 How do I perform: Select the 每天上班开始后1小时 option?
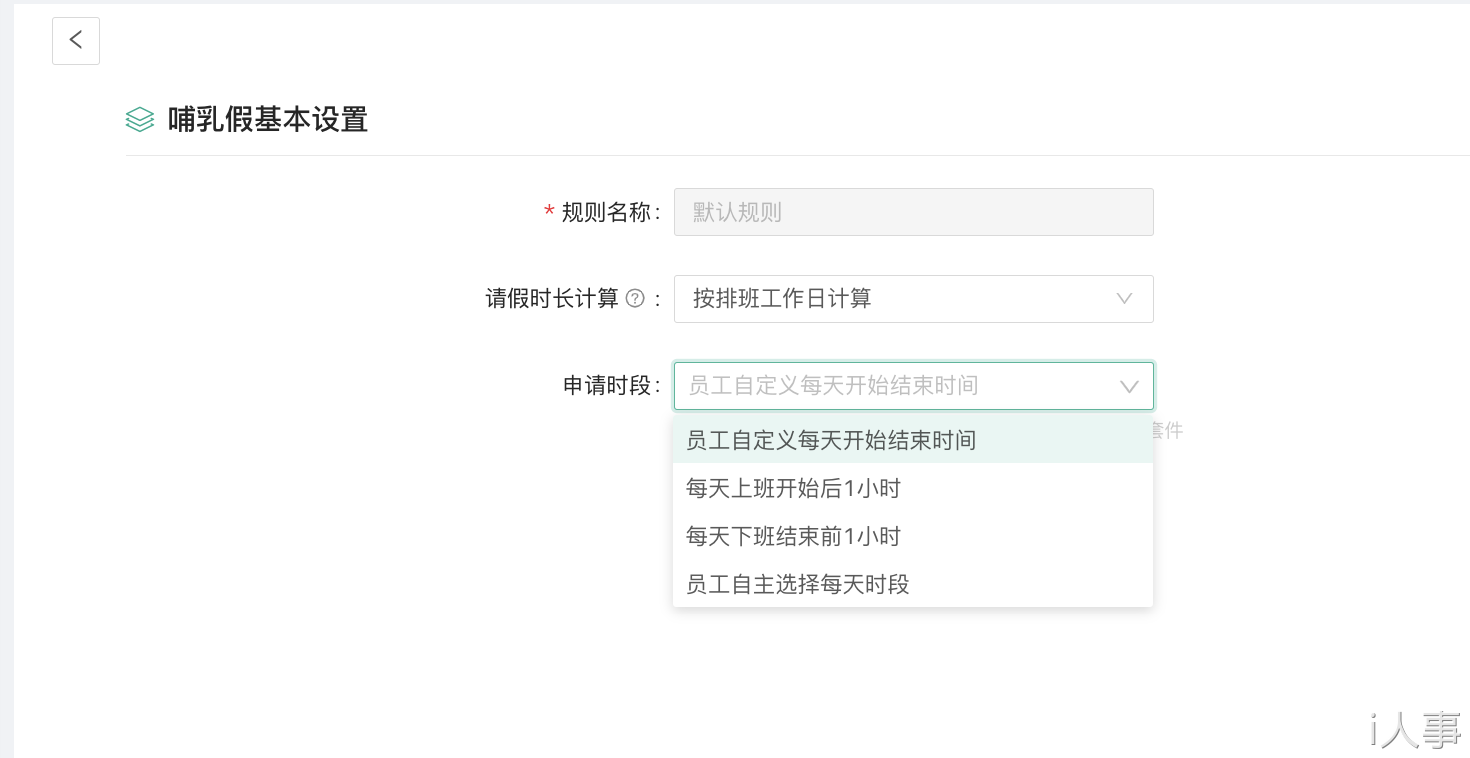coord(791,488)
